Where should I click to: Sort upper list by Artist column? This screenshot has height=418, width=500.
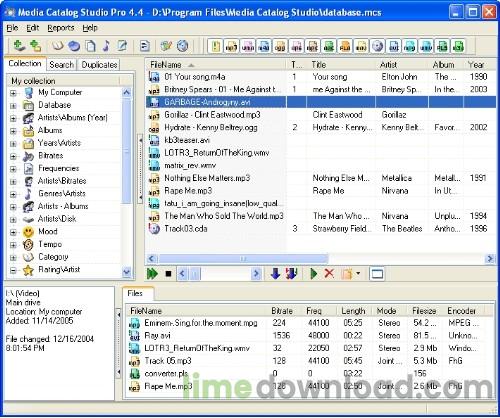point(402,65)
